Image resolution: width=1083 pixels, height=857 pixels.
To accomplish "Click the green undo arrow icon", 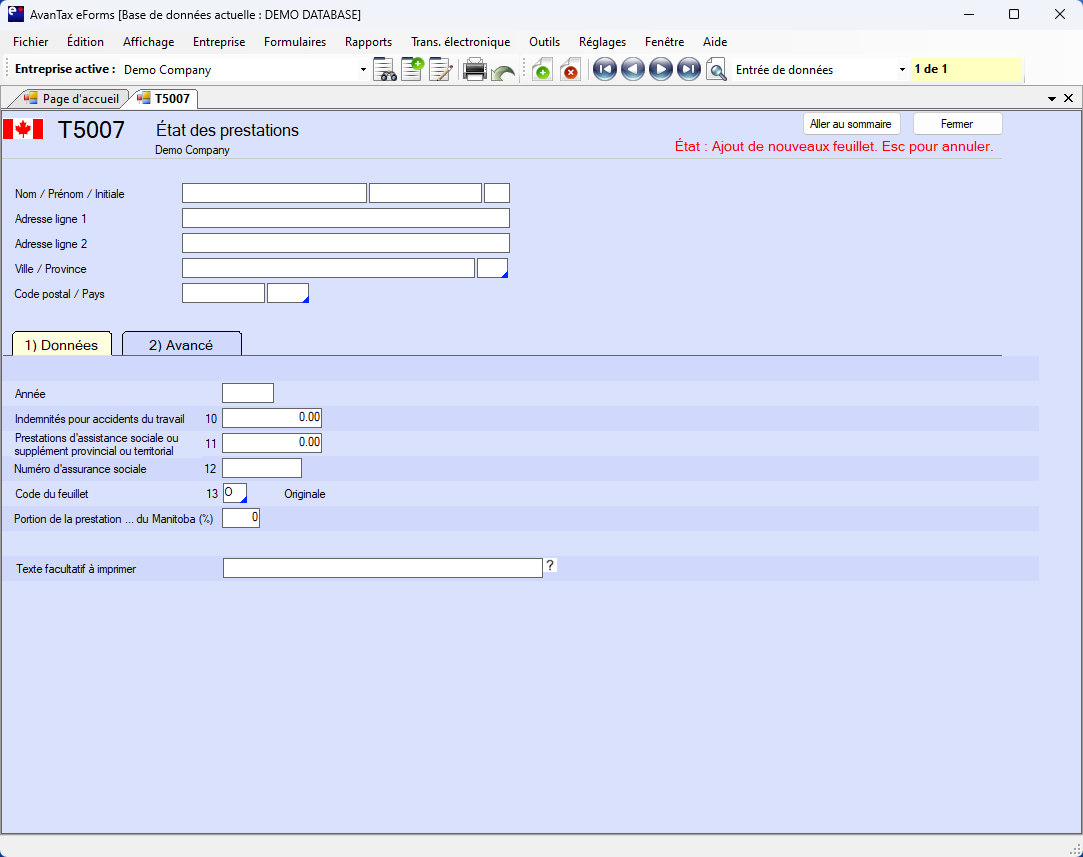I will [503, 71].
